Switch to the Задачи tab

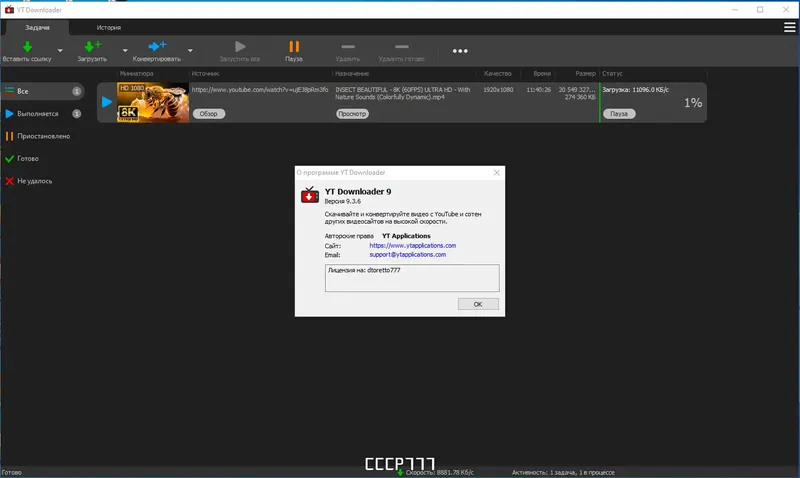click(37, 28)
